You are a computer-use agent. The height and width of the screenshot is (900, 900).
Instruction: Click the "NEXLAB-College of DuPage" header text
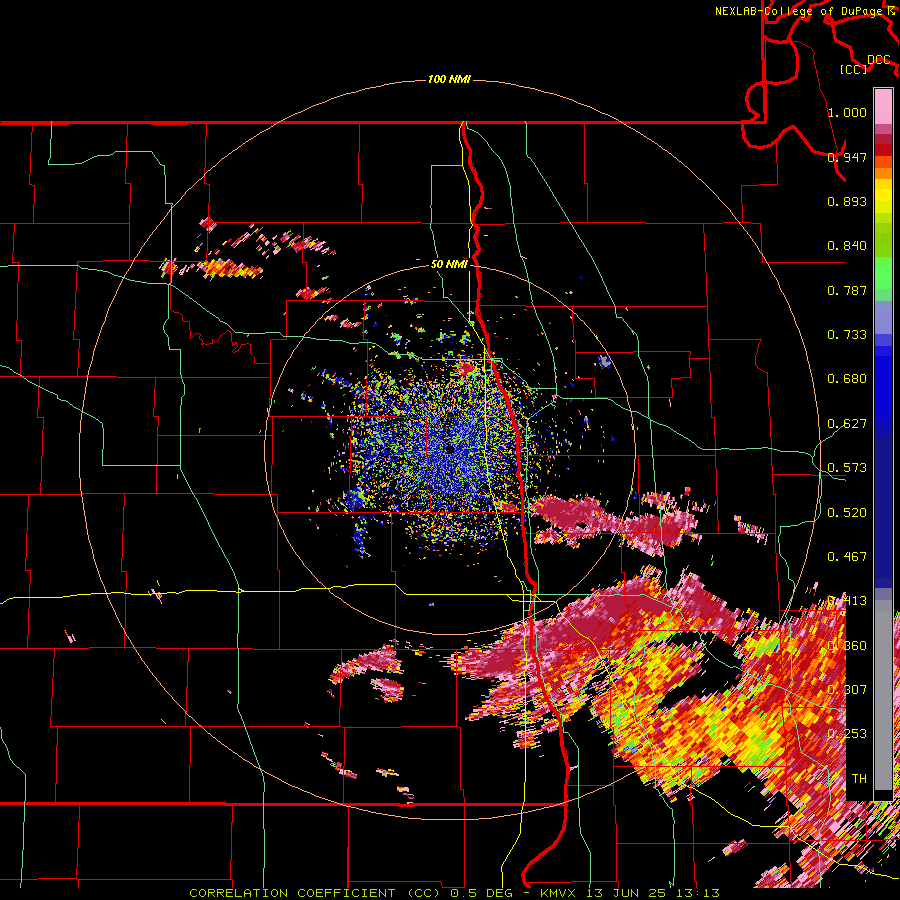click(801, 11)
